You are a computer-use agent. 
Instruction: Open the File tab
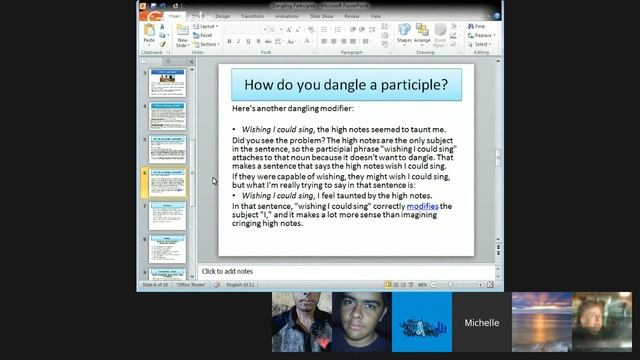click(151, 16)
